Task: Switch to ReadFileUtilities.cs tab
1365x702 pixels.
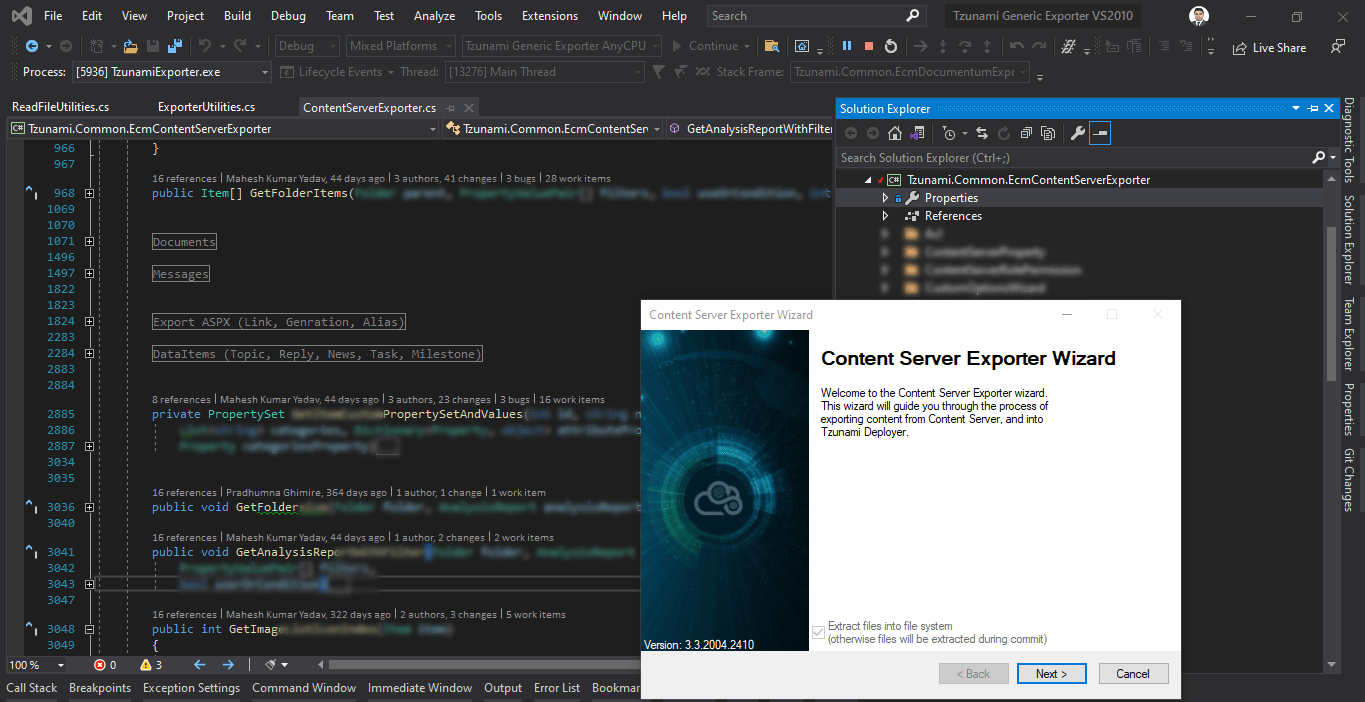Action: click(x=61, y=107)
